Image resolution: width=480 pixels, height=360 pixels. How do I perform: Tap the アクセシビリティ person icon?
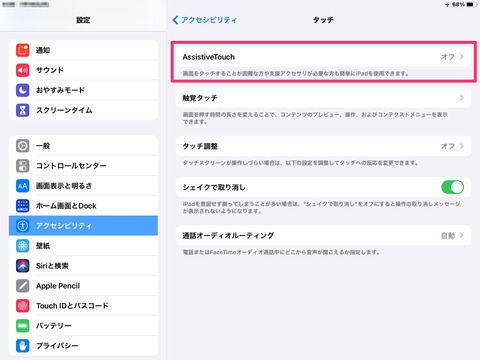23,226
